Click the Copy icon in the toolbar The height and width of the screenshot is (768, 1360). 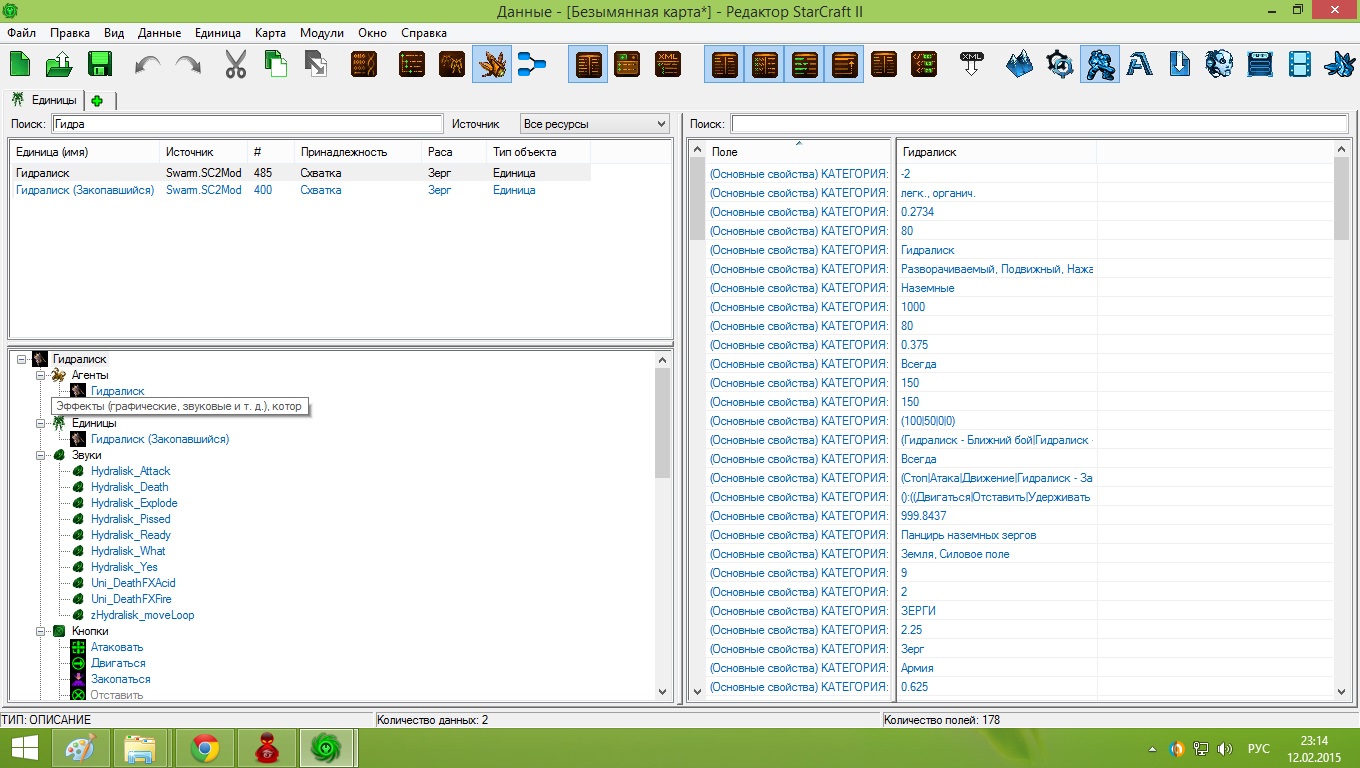(x=275, y=65)
